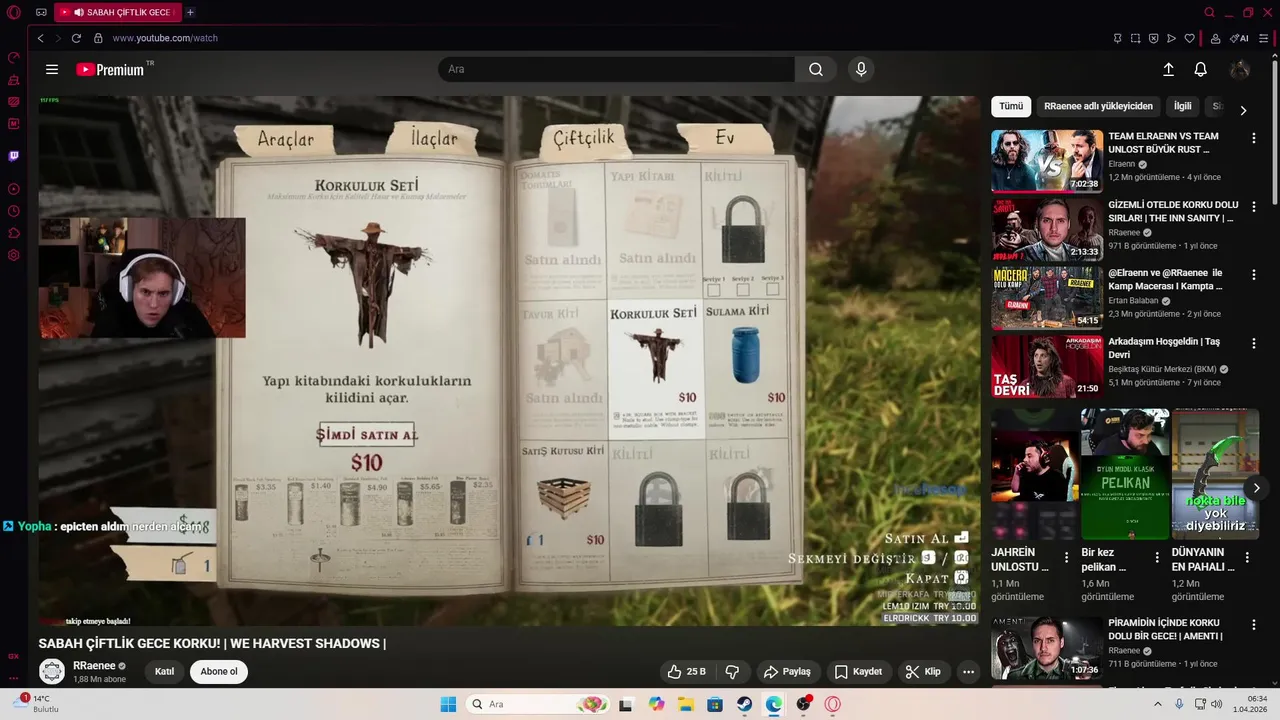Open the Opera AI assistant
This screenshot has width=1280, height=720.
1240,38
